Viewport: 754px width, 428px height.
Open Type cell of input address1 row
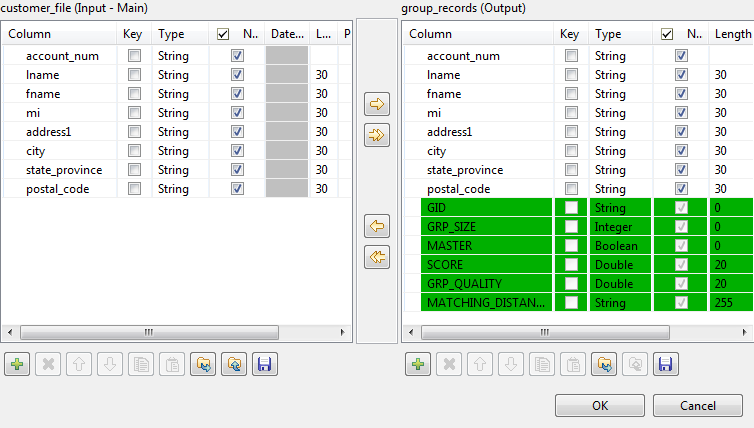coord(181,132)
